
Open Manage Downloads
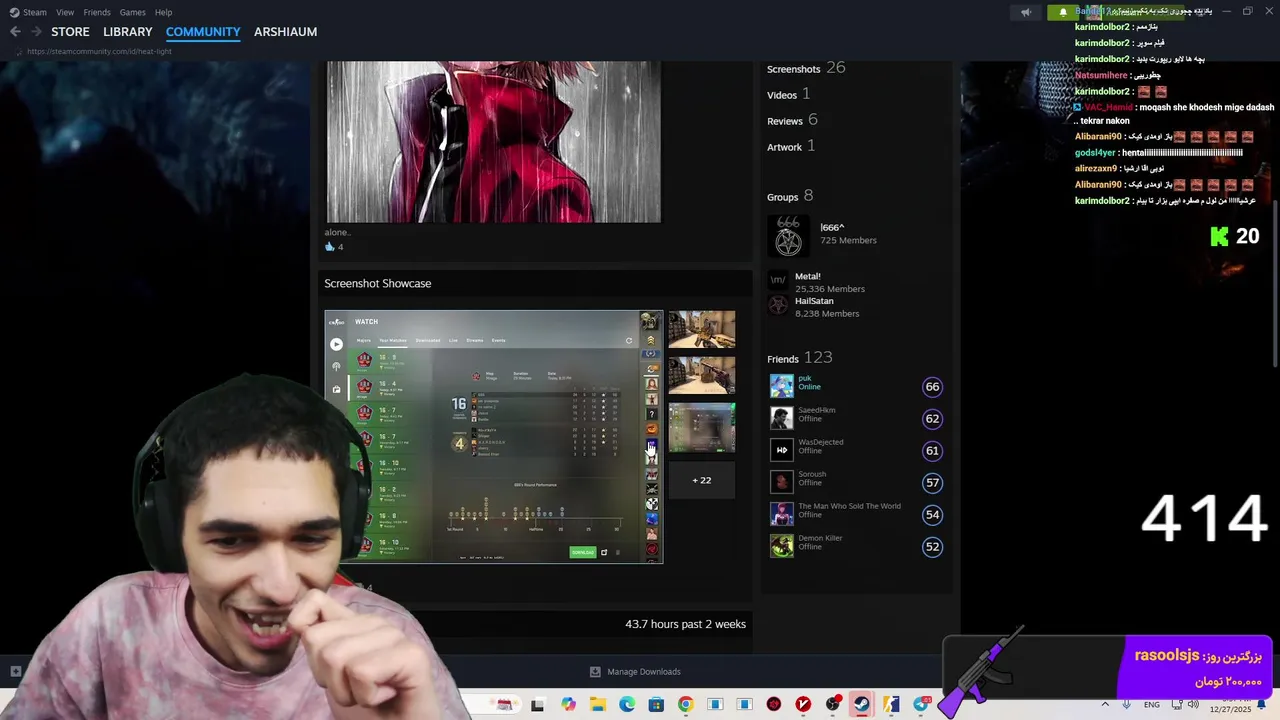(x=636, y=672)
